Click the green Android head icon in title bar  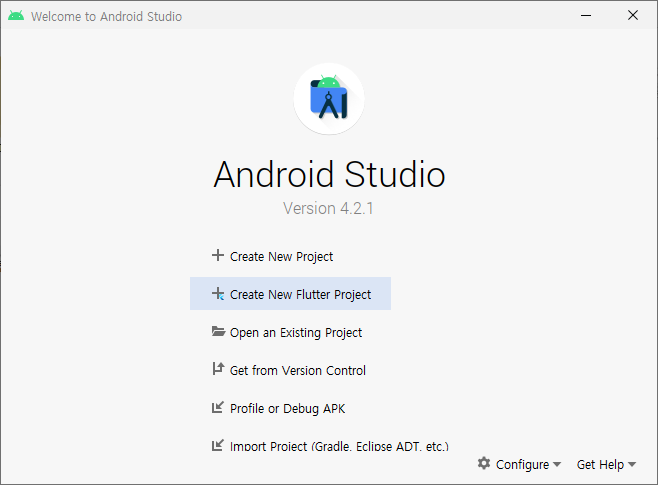tap(16, 16)
